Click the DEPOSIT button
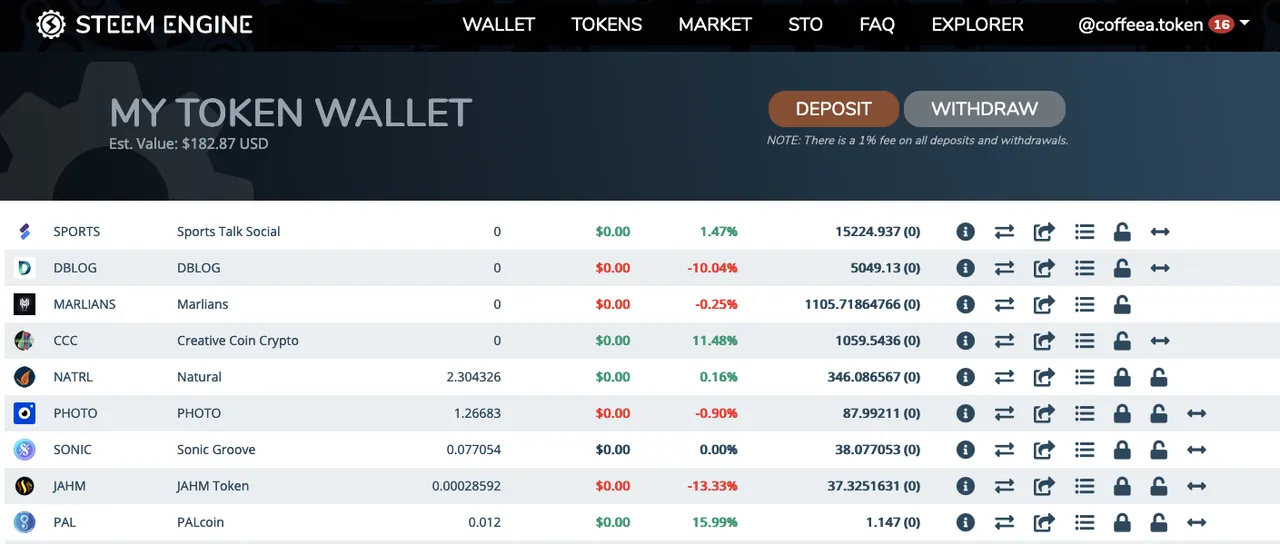The height and width of the screenshot is (544, 1280). tap(834, 109)
